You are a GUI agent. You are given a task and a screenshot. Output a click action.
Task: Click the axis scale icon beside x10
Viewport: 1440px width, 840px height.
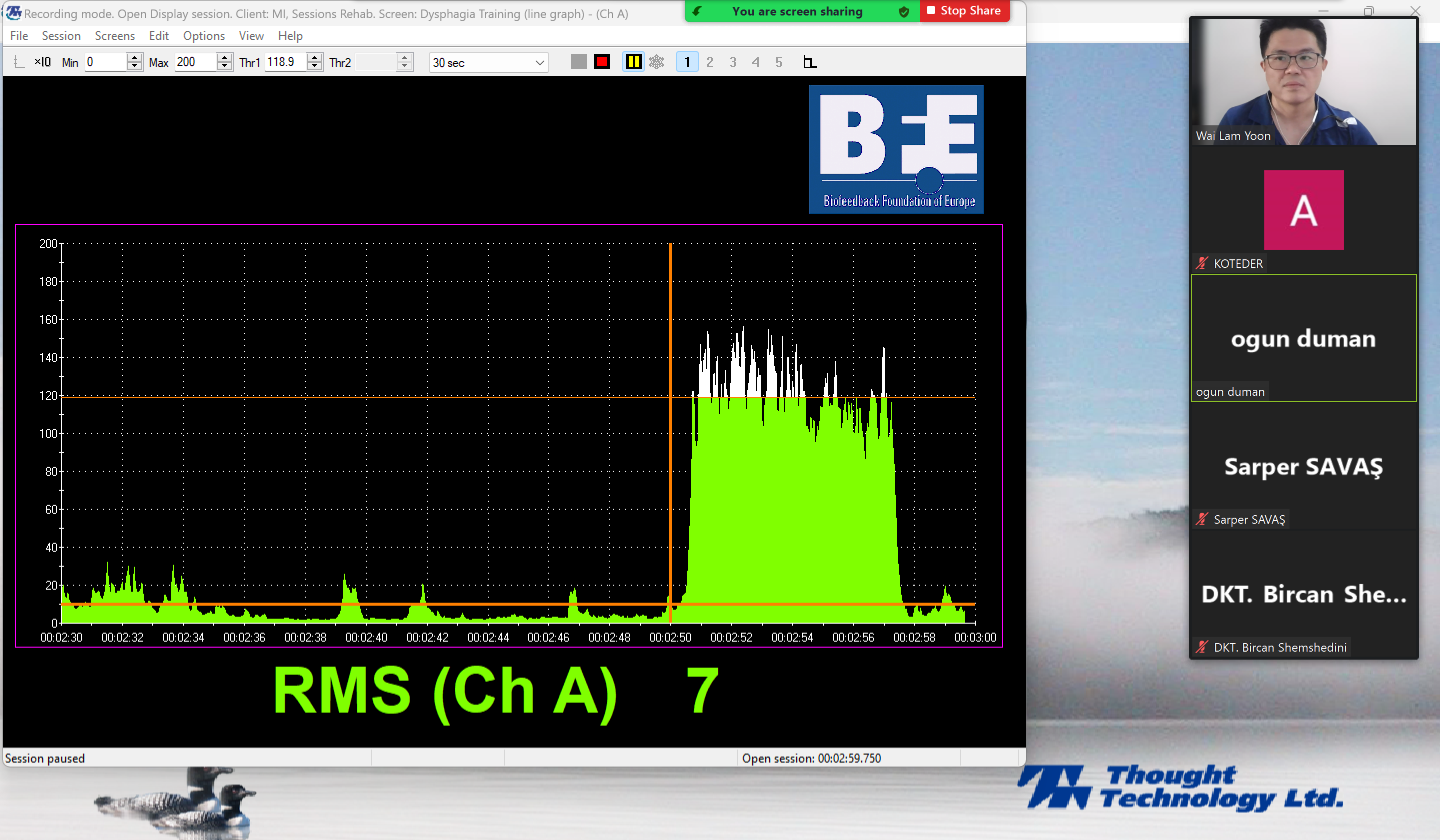(18, 61)
